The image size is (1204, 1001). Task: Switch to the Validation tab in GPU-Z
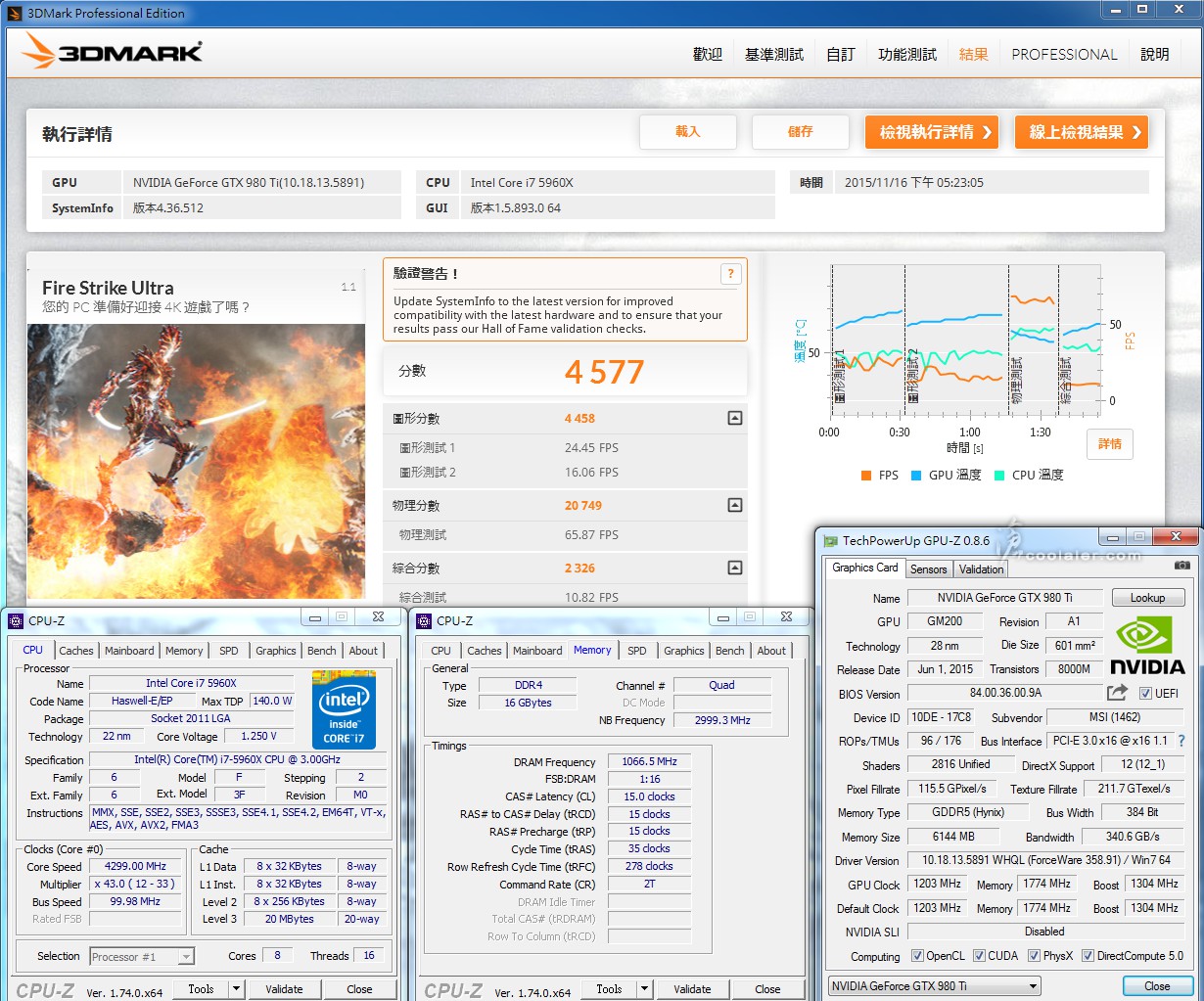[981, 569]
